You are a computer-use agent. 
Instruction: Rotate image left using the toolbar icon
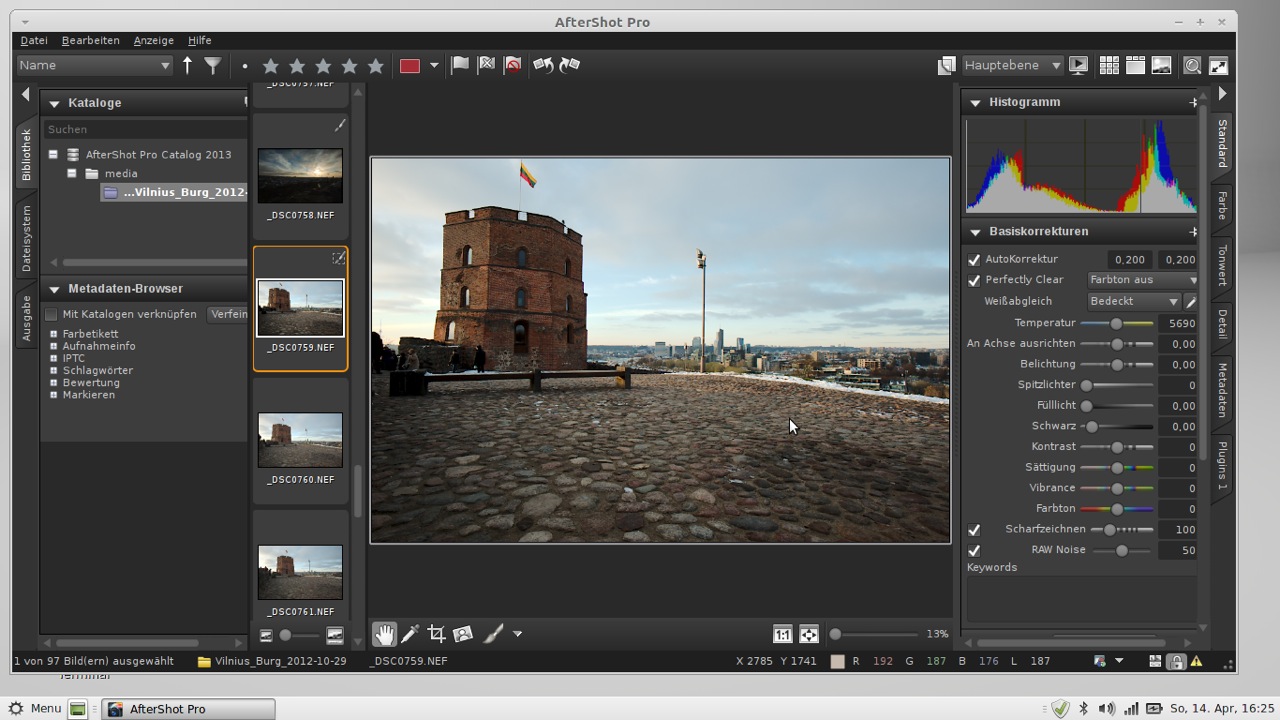pyautogui.click(x=543, y=65)
